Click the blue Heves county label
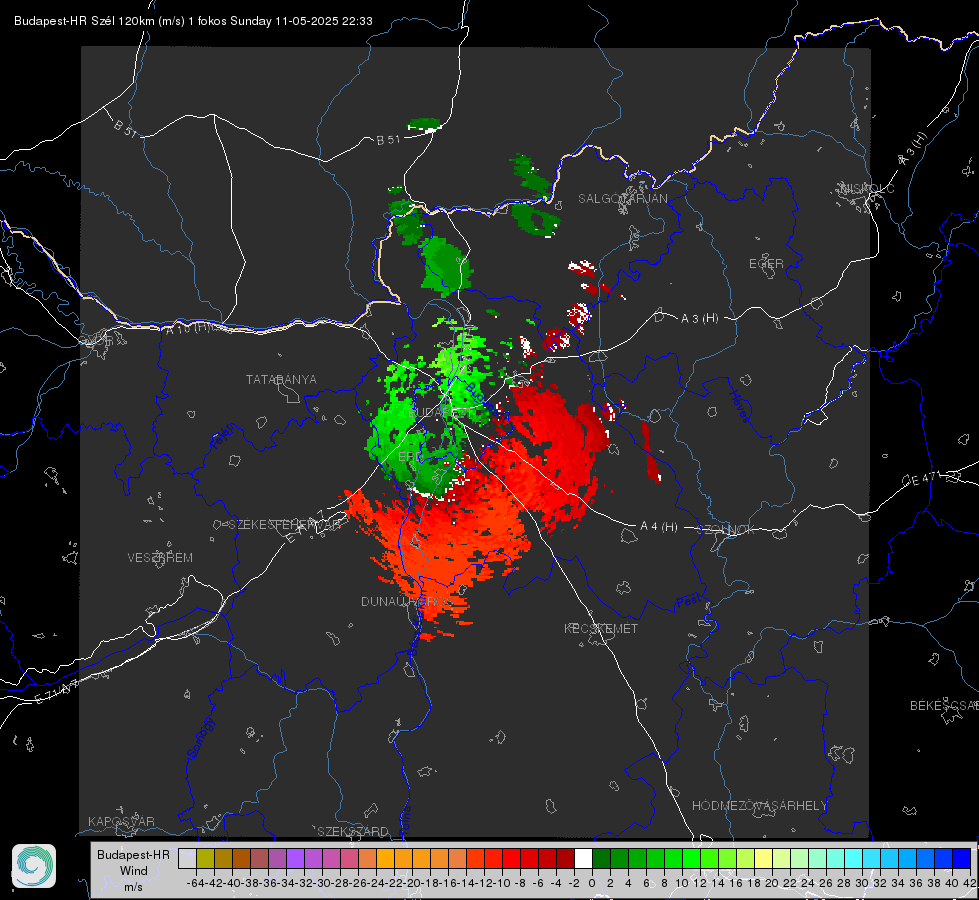 pyautogui.click(x=740, y=406)
